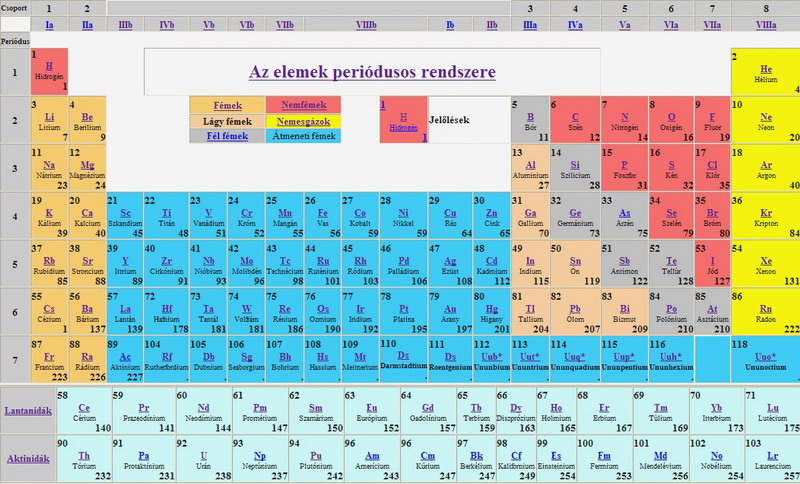800x484 pixels.
Task: Open the Ce cerium symbol link
Action: click(x=84, y=407)
